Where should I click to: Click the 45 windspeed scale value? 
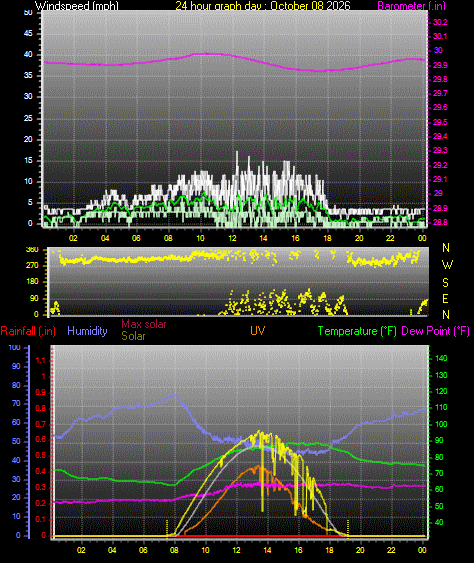pos(28,33)
